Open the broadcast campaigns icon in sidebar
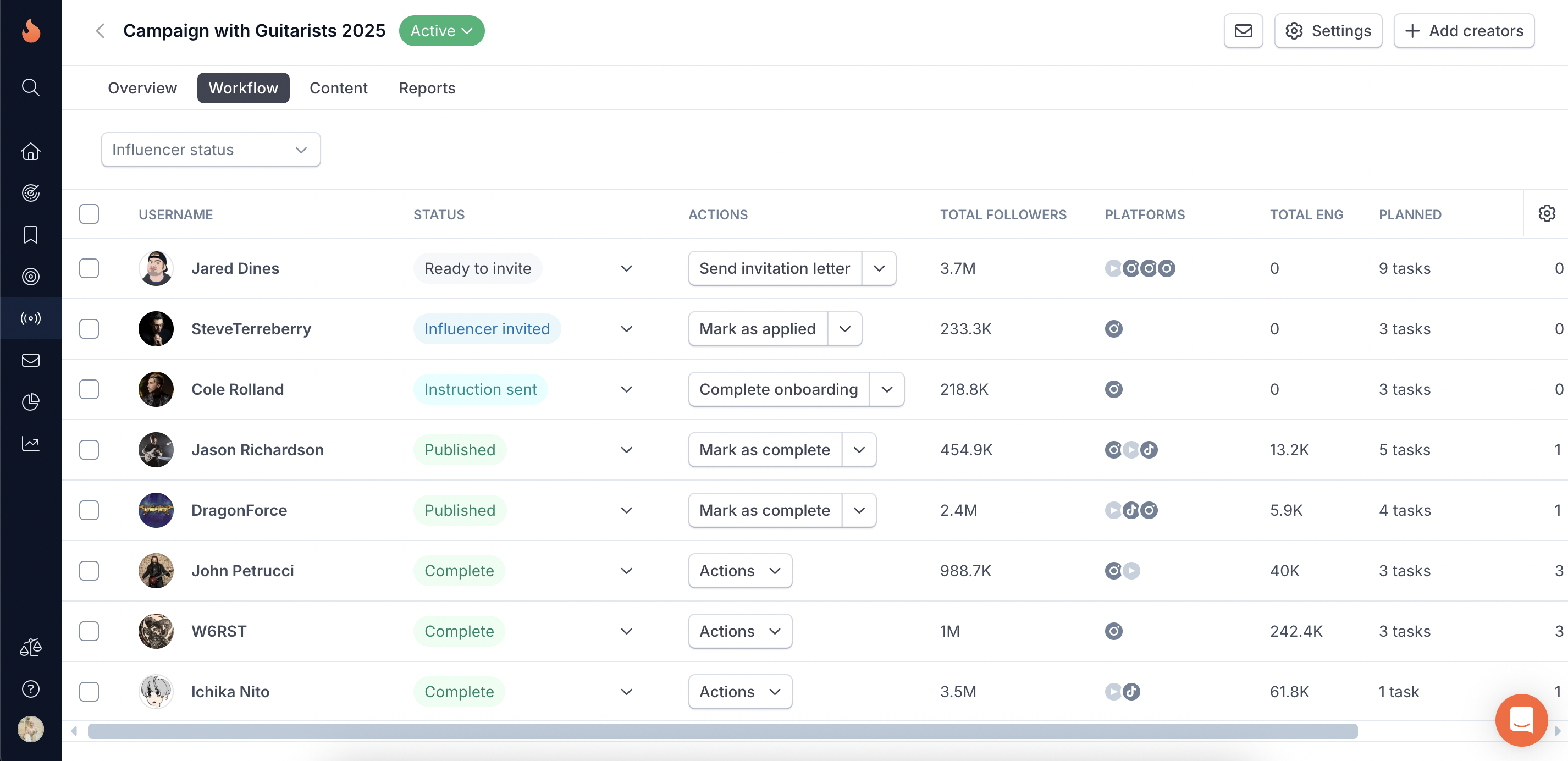Image resolution: width=1568 pixels, height=761 pixels. click(30, 318)
